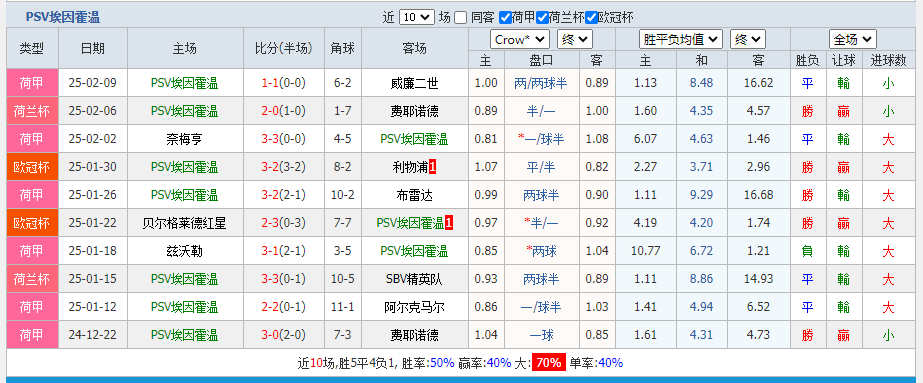Click the red card badge next to 利物浦

tap(433, 167)
